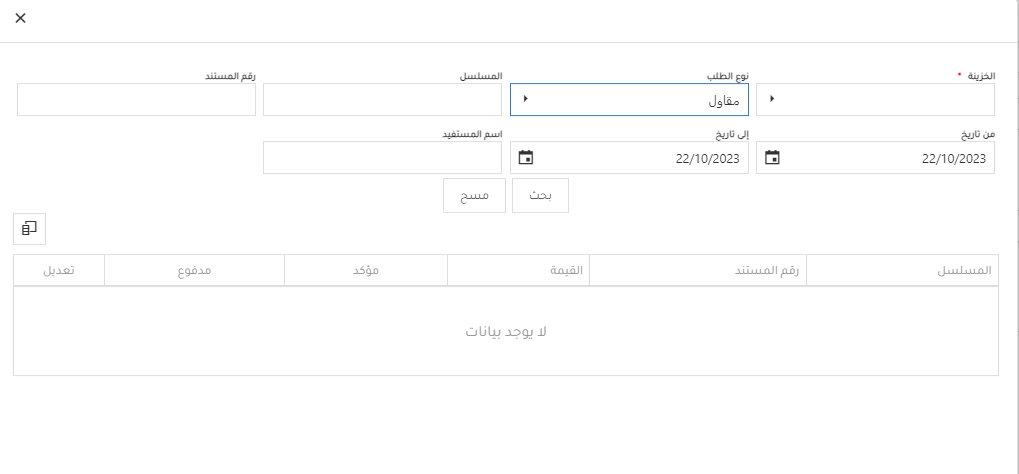Click the اسم المستفيد text field

[x=382, y=158]
